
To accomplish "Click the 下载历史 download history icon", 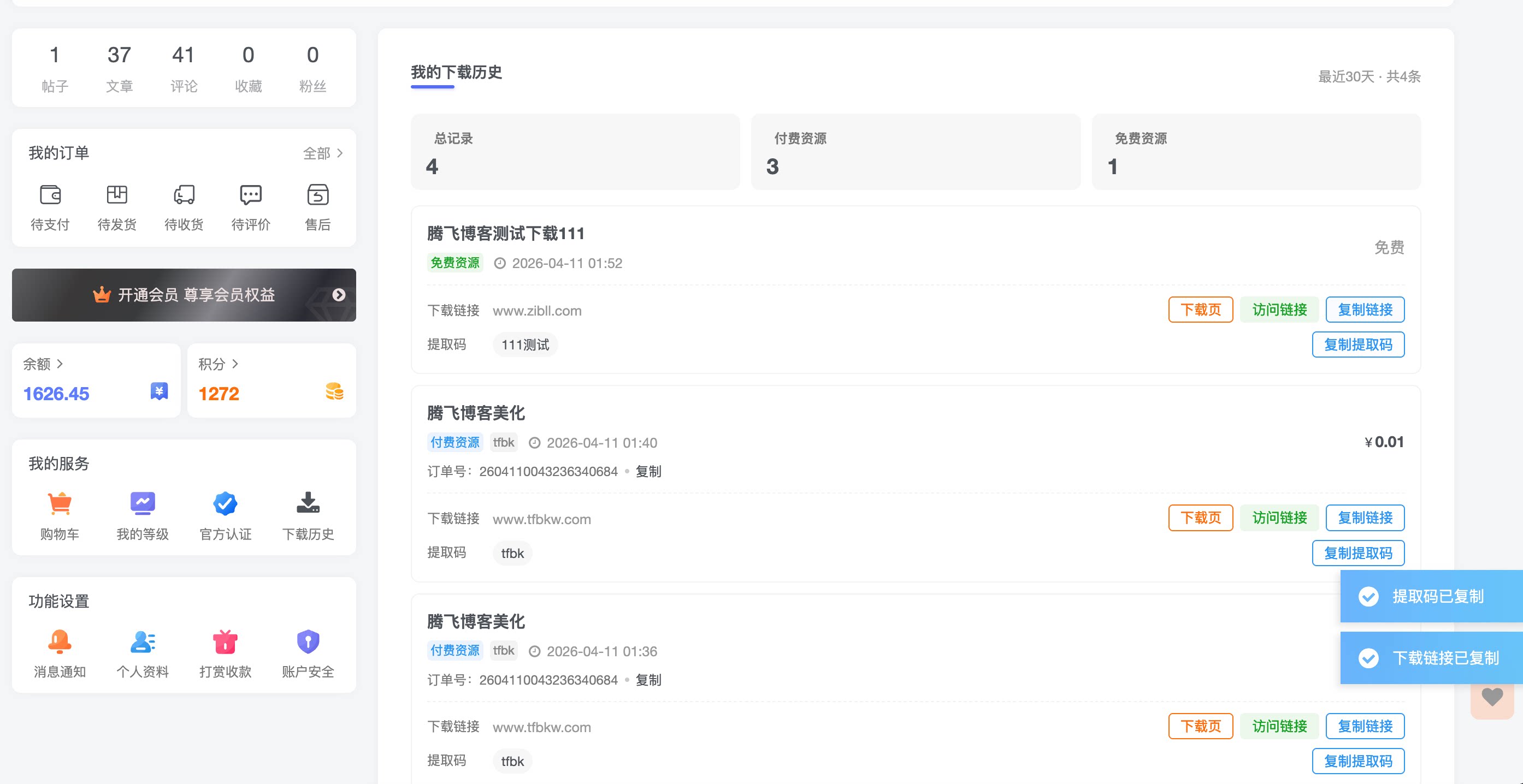I will 308,505.
